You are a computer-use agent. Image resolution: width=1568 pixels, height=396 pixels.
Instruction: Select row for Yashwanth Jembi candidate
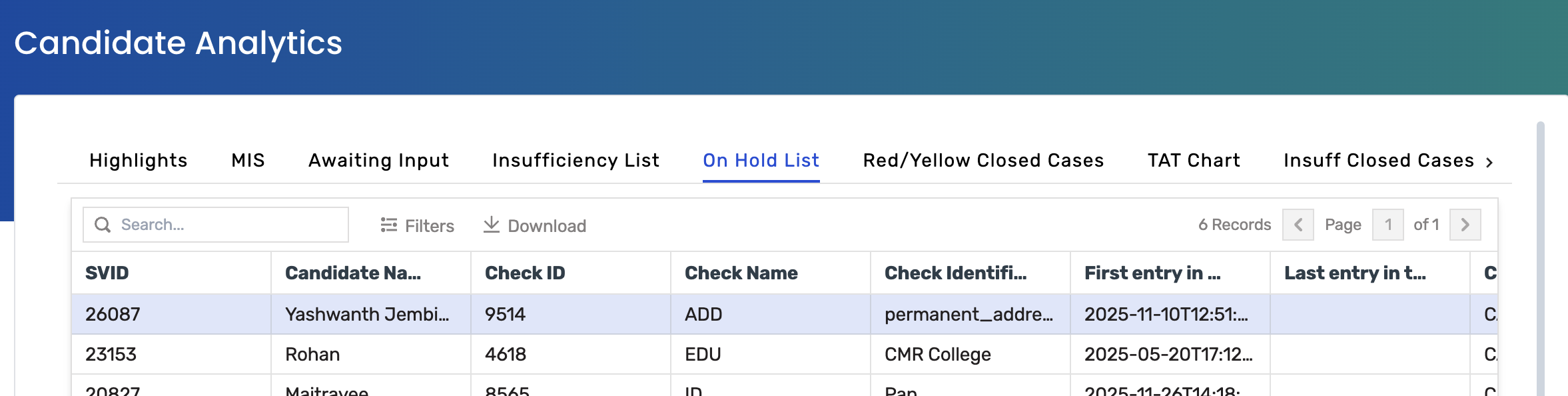coord(366,314)
